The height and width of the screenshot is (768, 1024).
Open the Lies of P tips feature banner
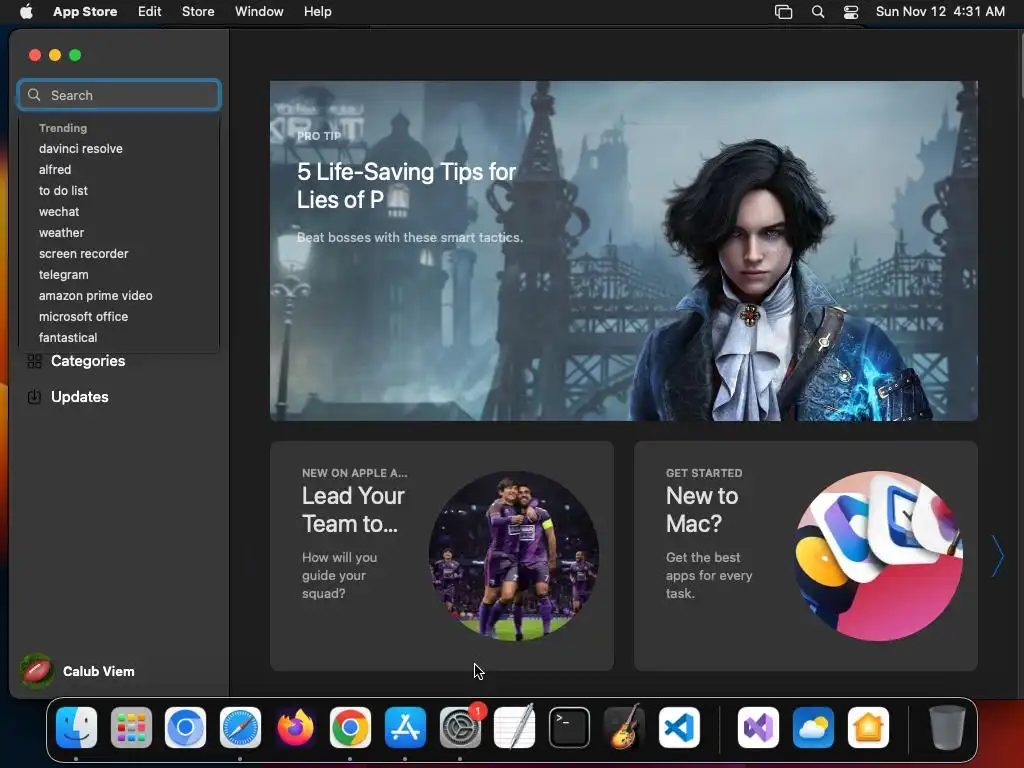[624, 251]
